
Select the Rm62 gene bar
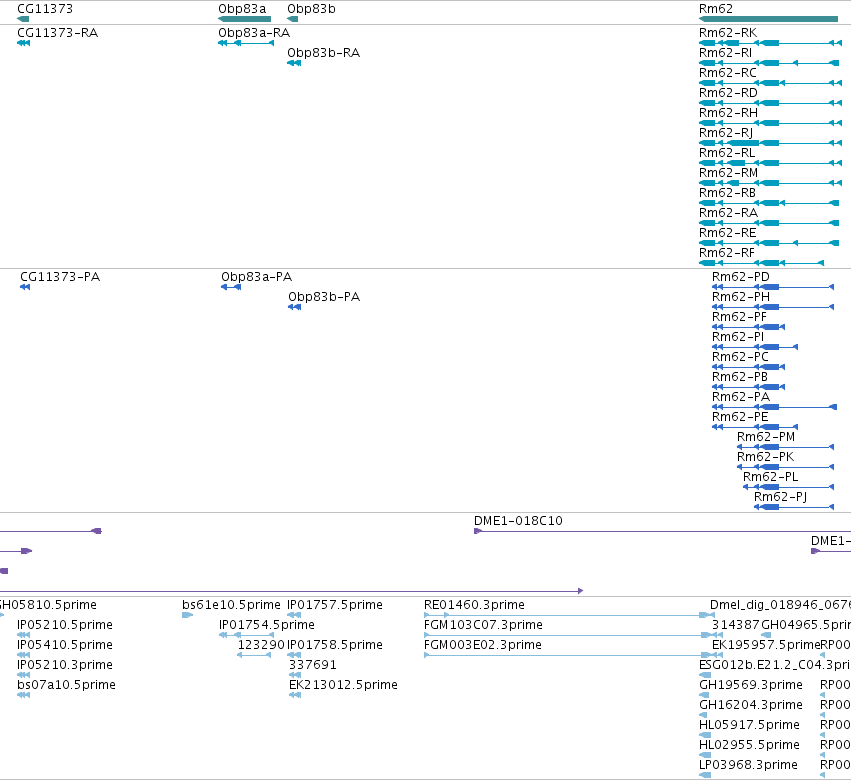point(769,19)
